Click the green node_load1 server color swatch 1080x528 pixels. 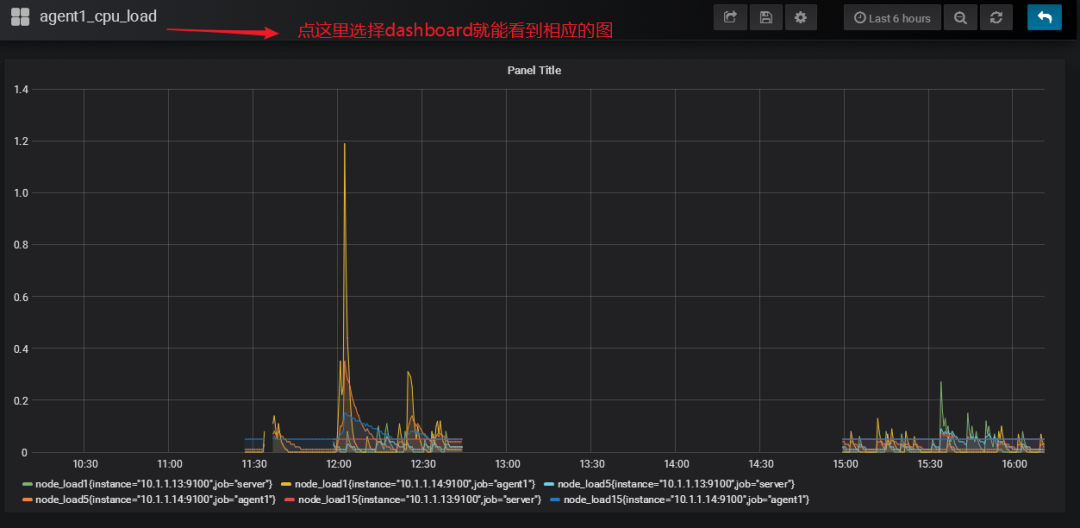tap(28, 485)
